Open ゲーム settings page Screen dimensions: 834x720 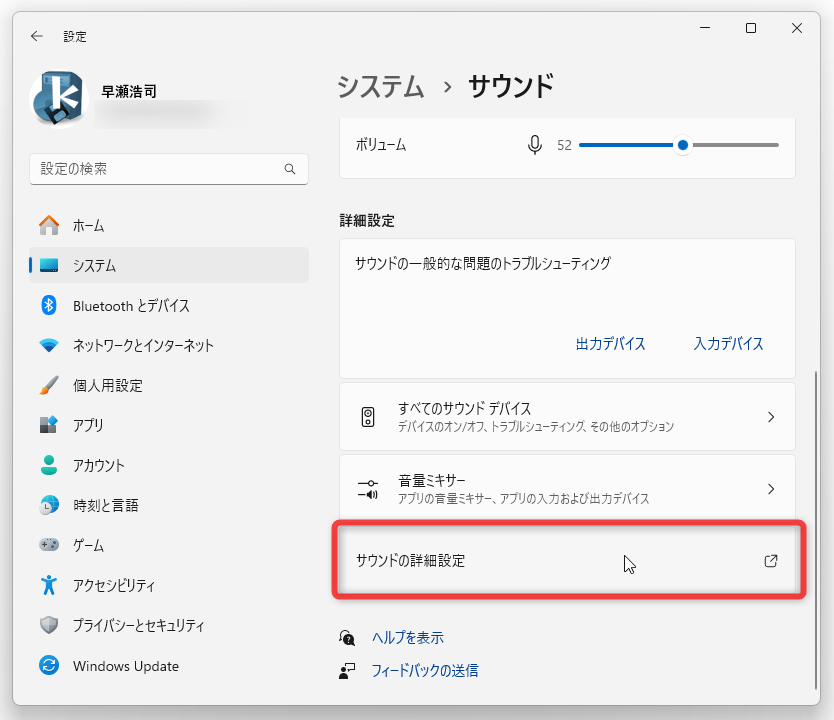click(x=169, y=545)
